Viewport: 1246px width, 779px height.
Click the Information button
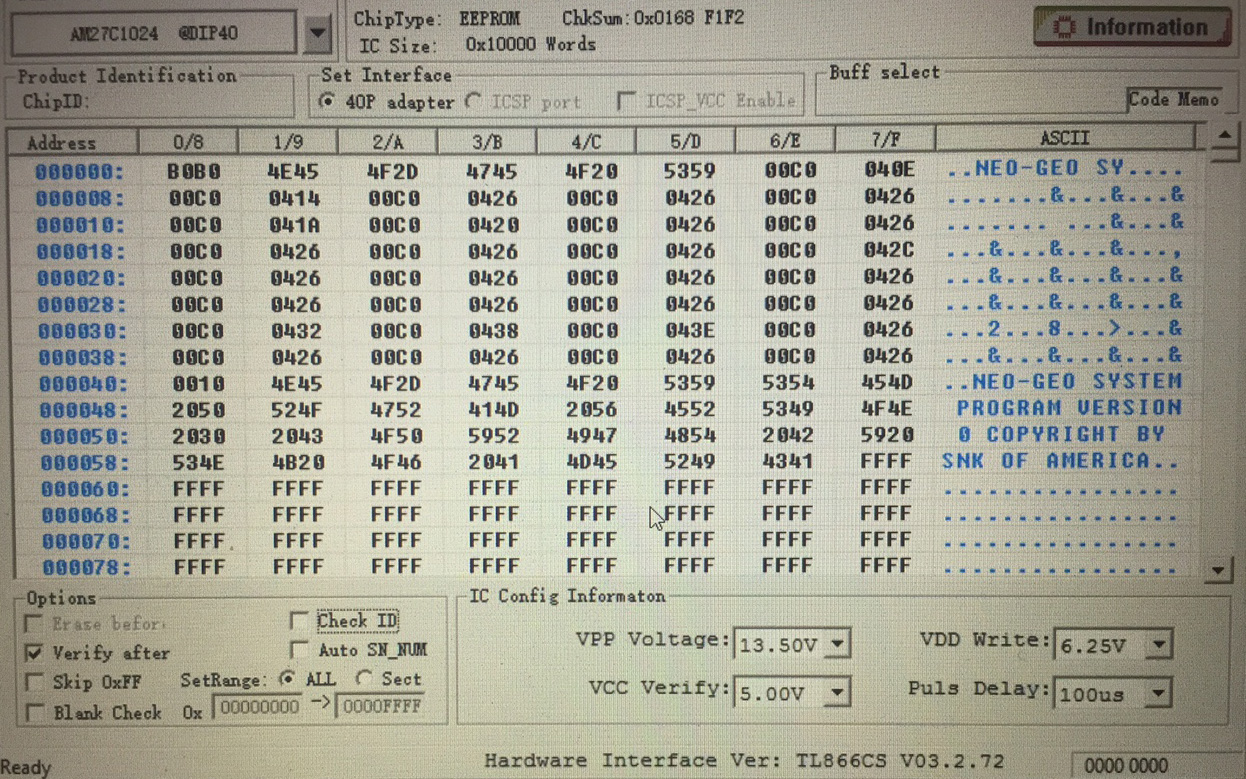tap(1131, 27)
